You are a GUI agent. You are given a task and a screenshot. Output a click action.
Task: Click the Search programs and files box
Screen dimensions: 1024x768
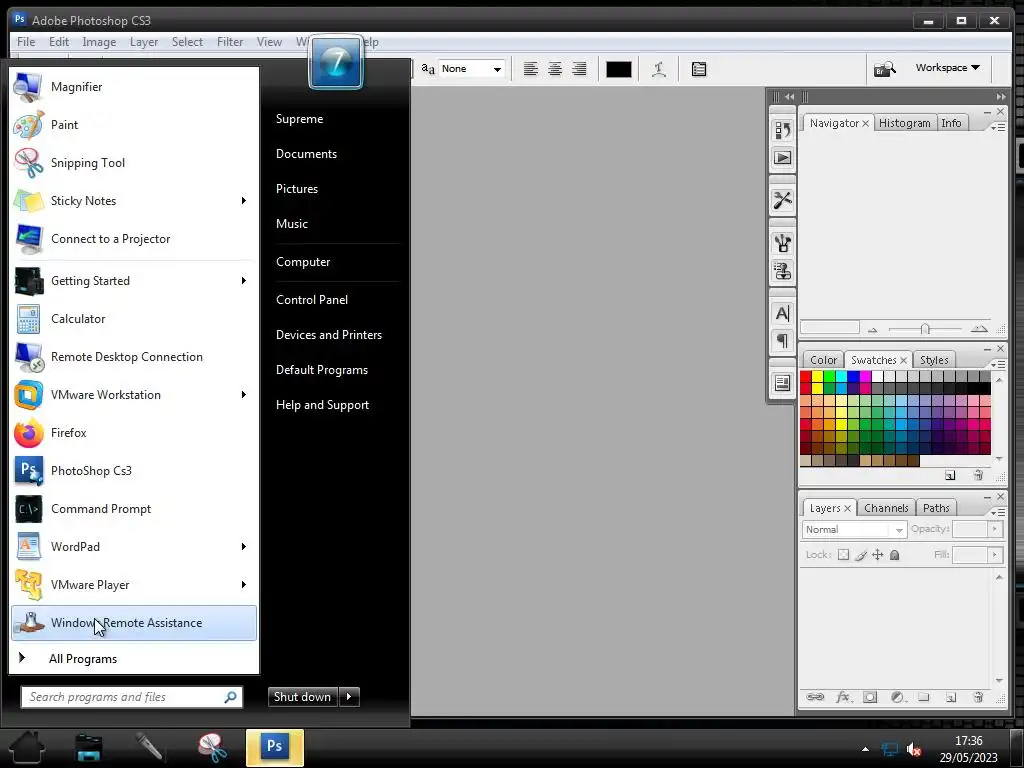132,697
